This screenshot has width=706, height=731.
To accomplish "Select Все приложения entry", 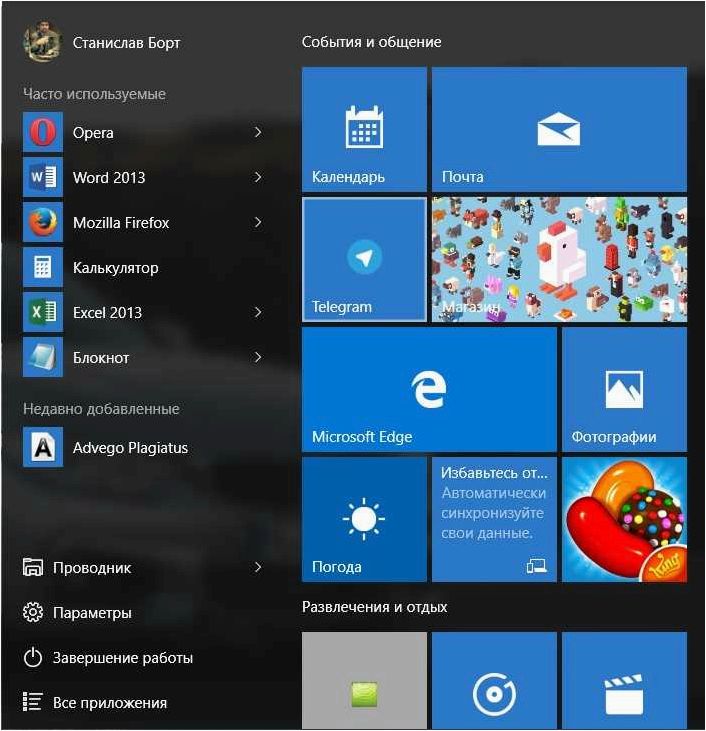I will [x=110, y=703].
